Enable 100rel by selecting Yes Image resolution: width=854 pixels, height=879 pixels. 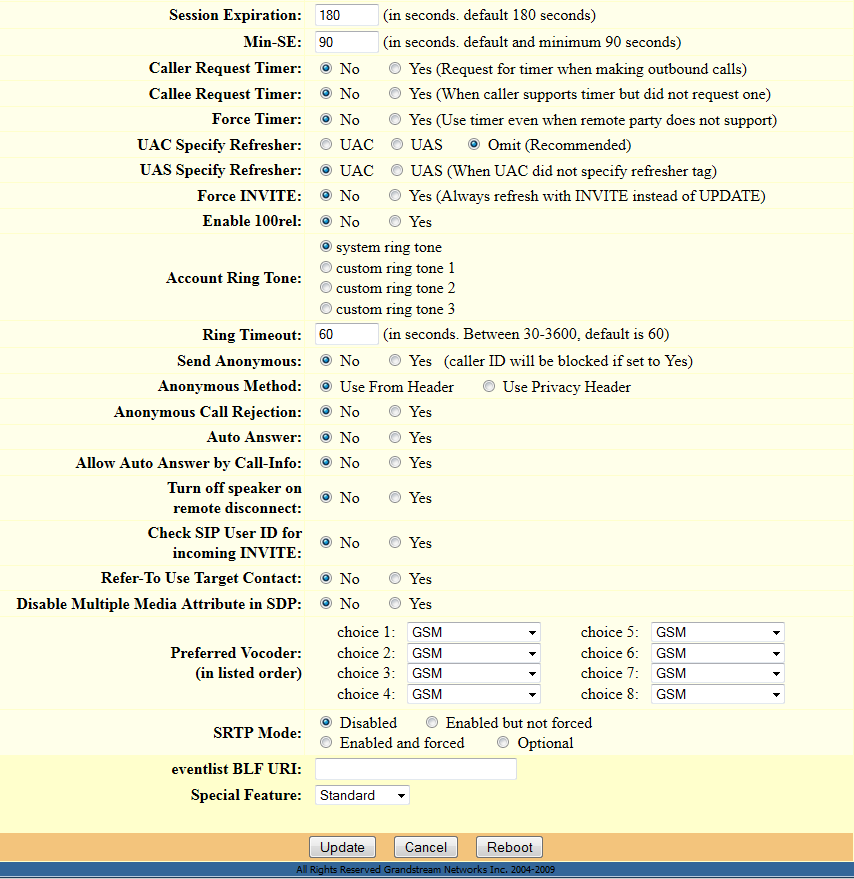(395, 221)
